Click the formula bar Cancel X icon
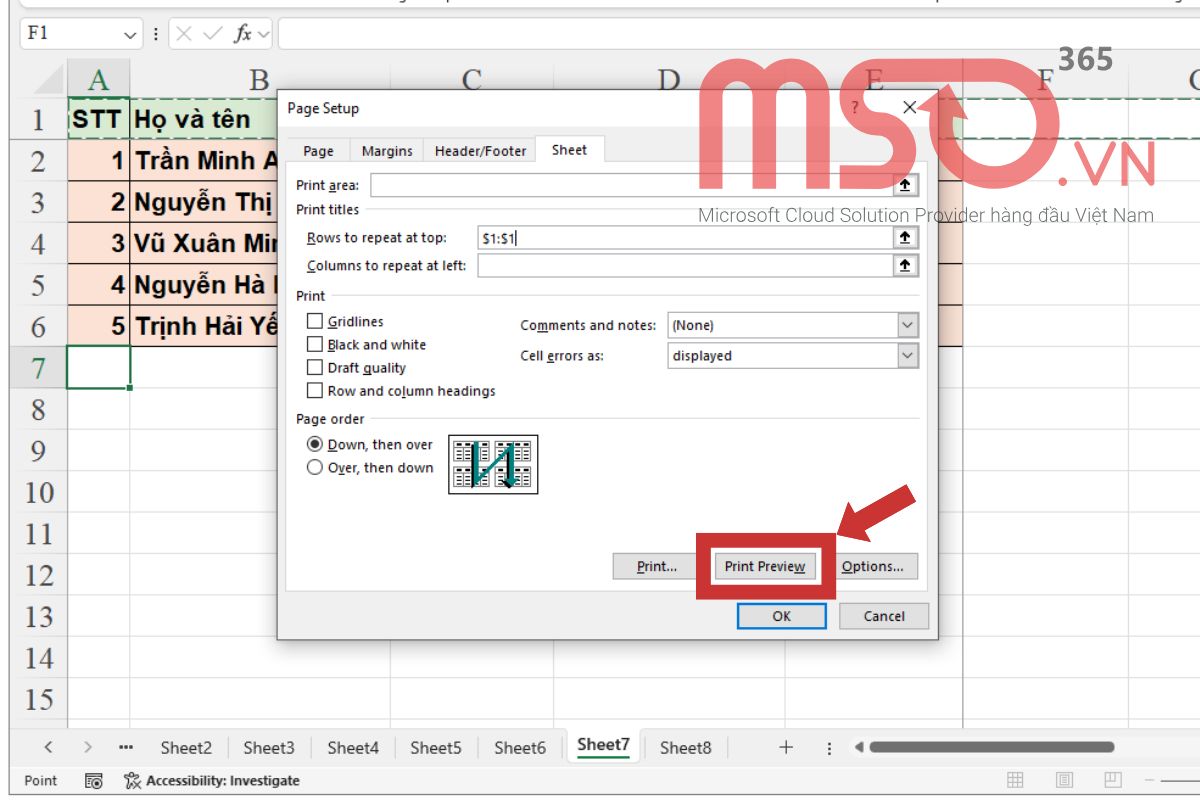Viewport: 1200px width, 800px height. 184,33
